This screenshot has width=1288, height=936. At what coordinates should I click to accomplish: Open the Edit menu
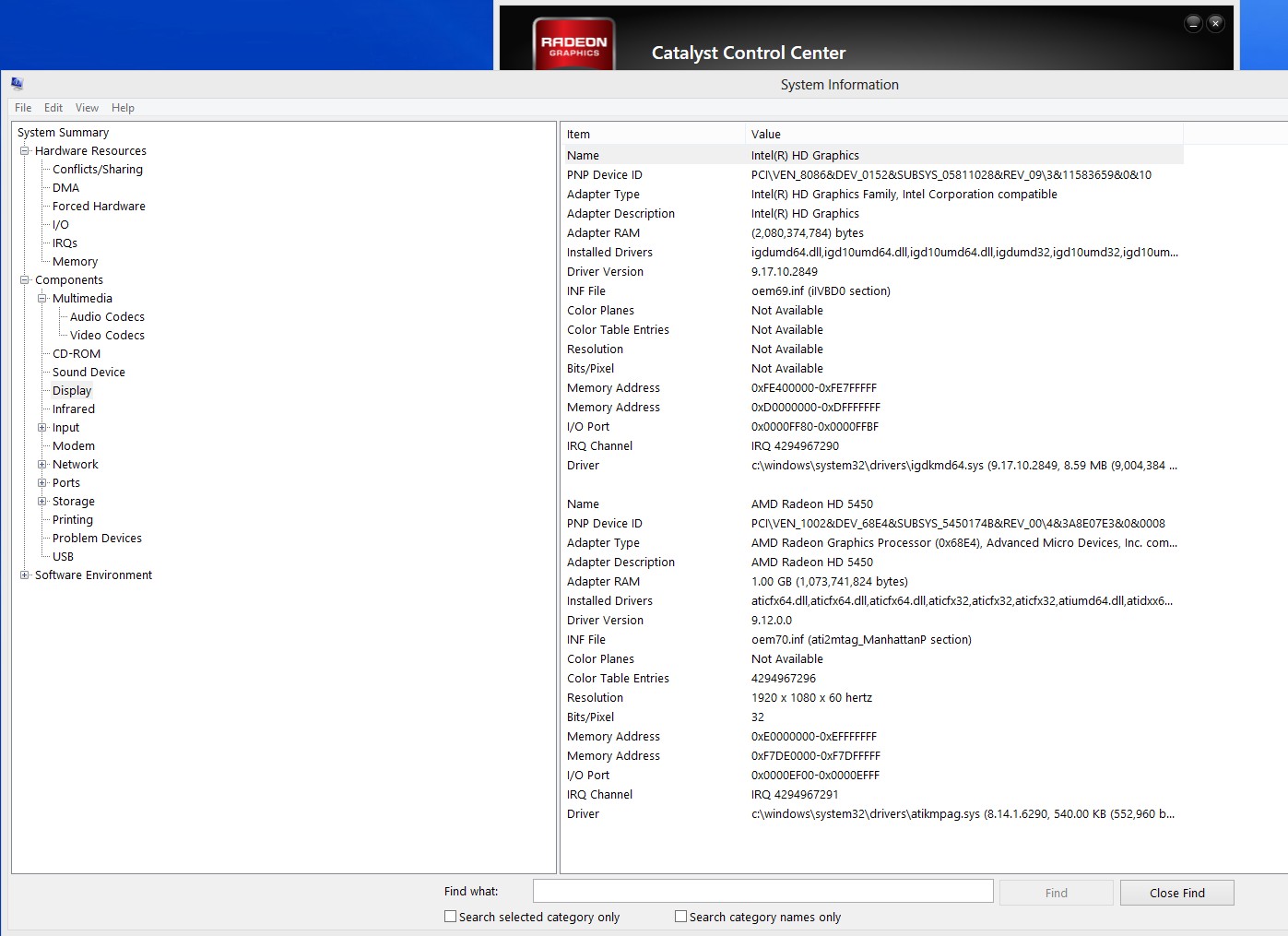click(x=53, y=108)
